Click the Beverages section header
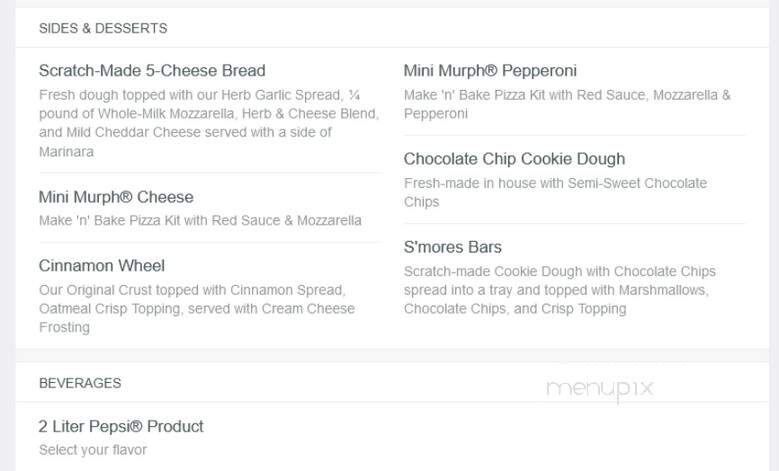This screenshot has width=779, height=471. coord(80,383)
